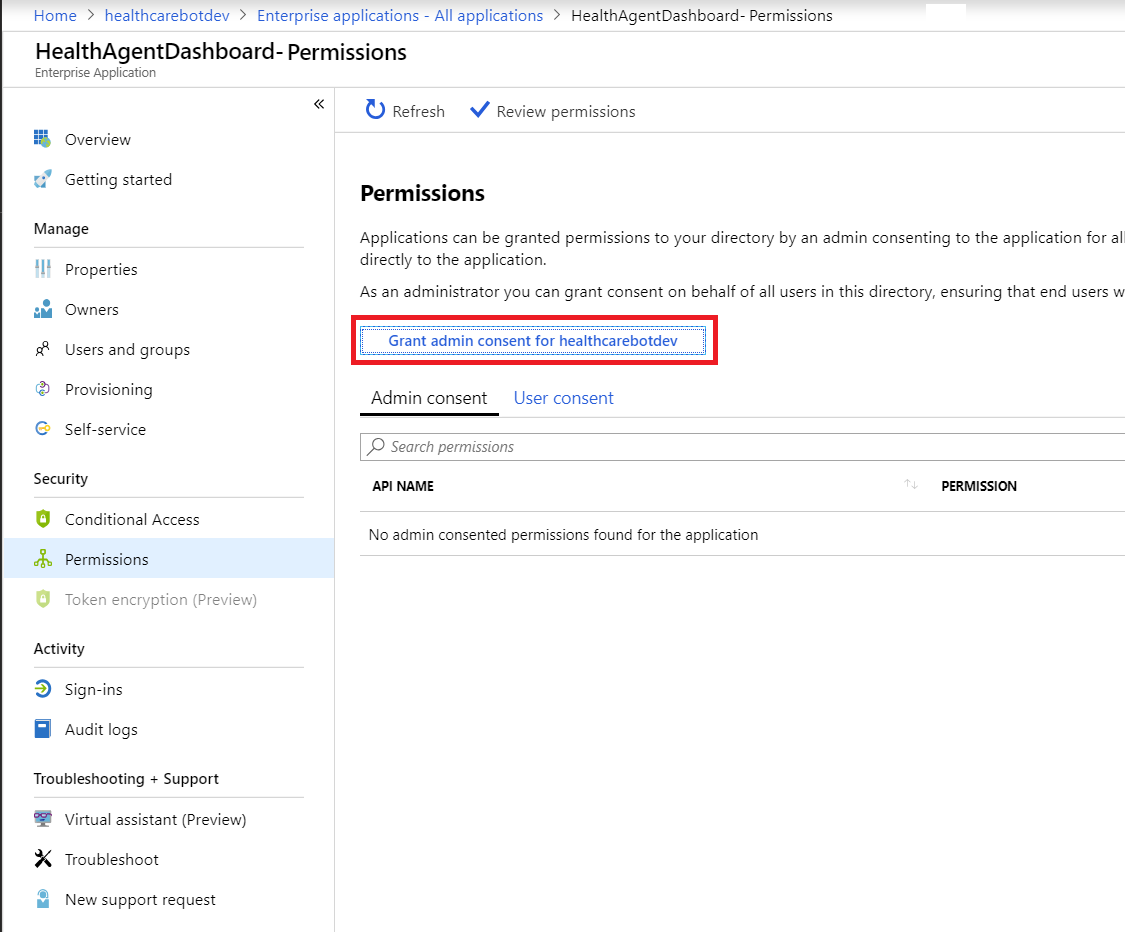Select the Owners menu entry

pos(92,309)
